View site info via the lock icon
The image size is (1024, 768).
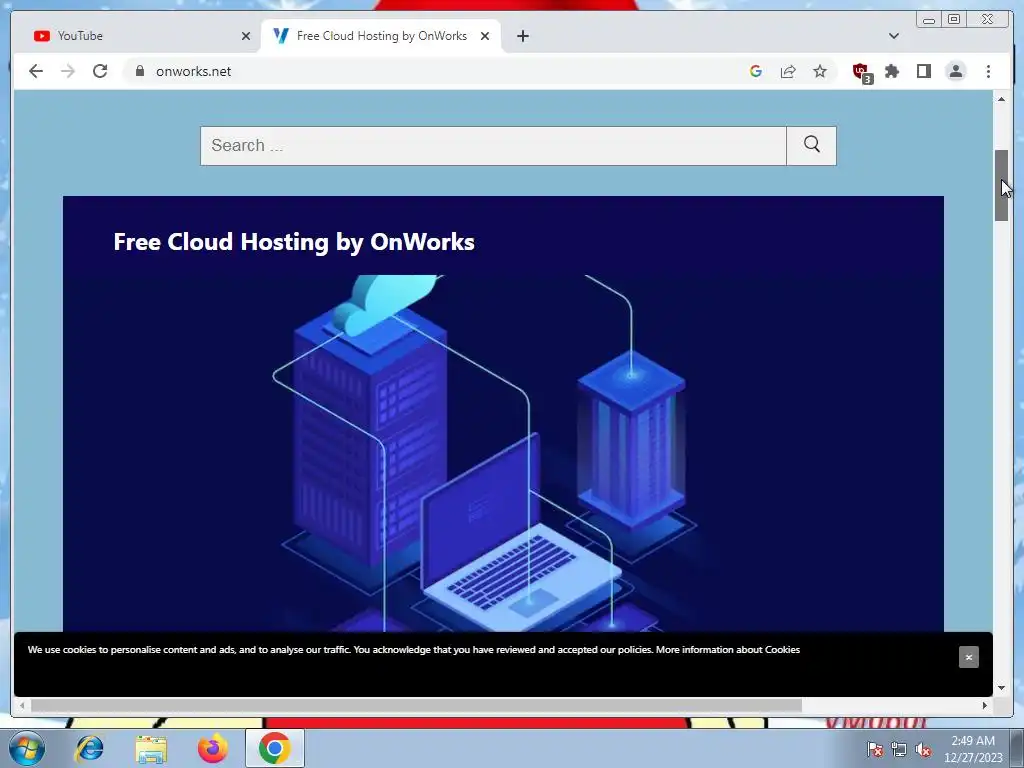(x=140, y=71)
